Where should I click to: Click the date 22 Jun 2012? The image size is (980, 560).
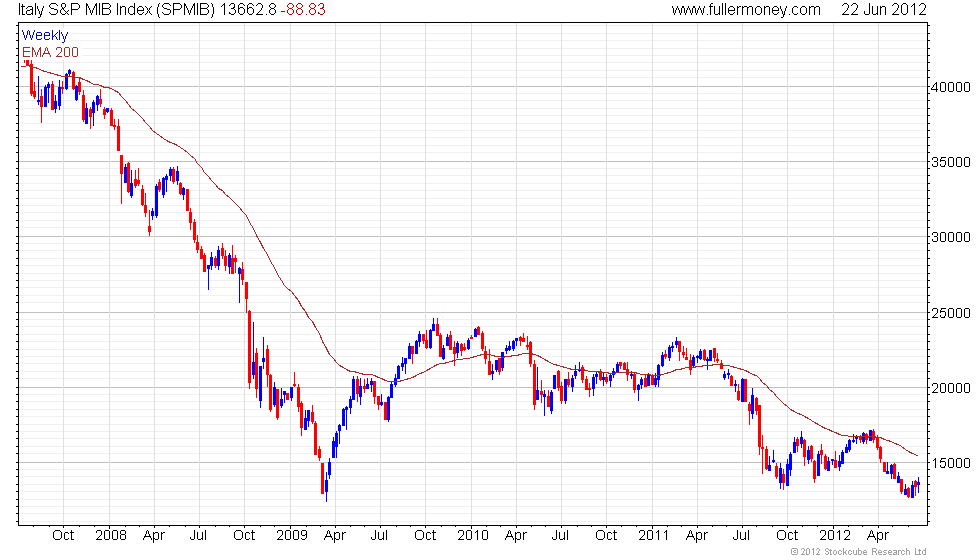[884, 9]
